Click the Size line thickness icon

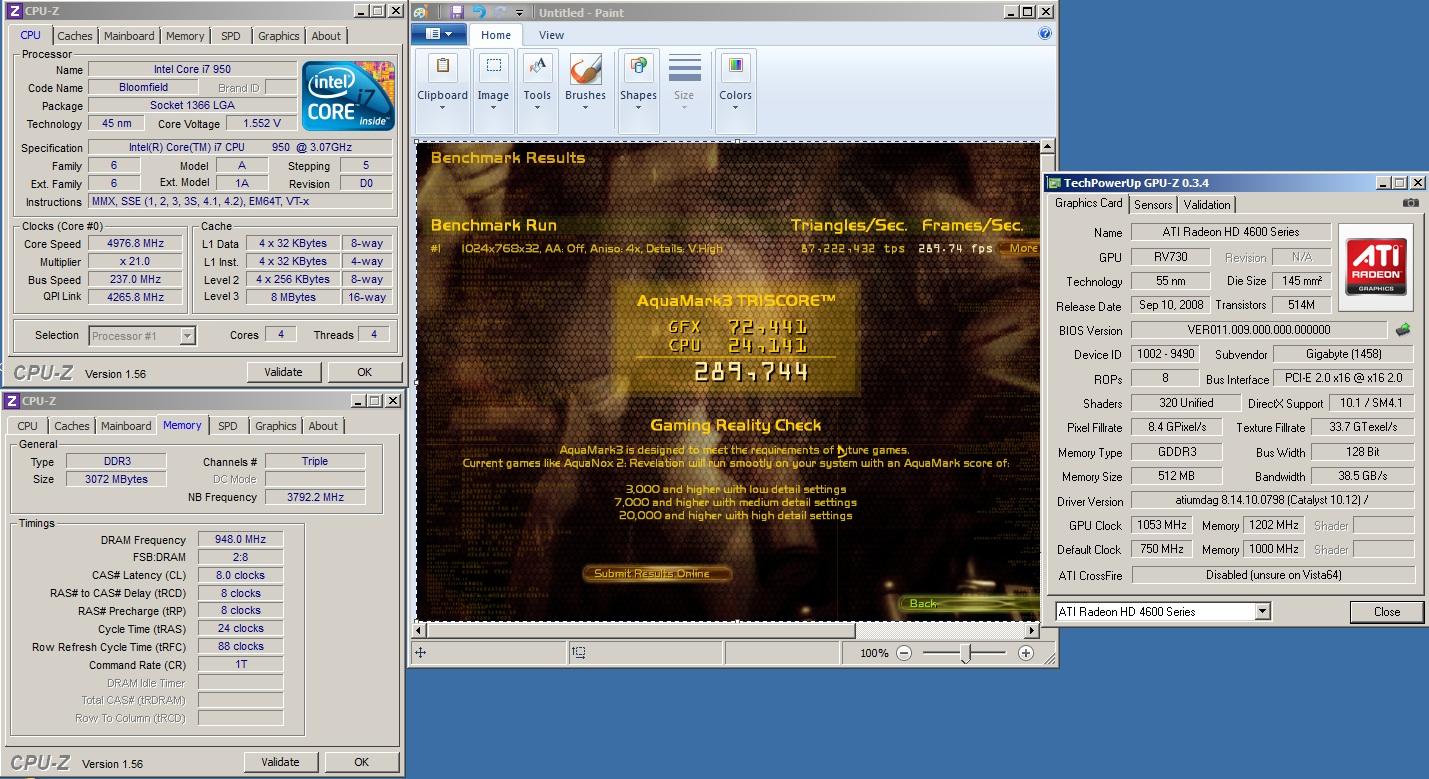click(684, 68)
